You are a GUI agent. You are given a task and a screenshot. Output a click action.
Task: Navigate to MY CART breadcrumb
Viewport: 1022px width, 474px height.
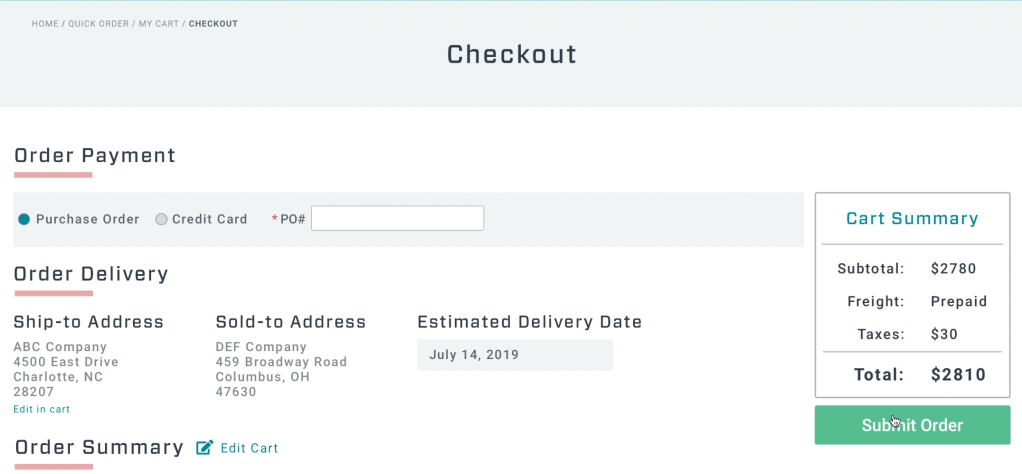158,24
